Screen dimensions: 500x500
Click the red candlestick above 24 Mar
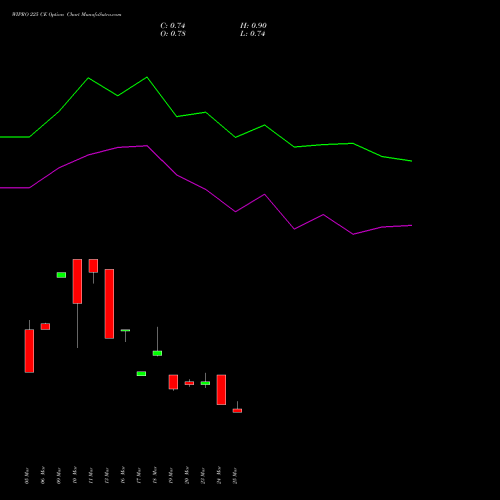click(221, 390)
